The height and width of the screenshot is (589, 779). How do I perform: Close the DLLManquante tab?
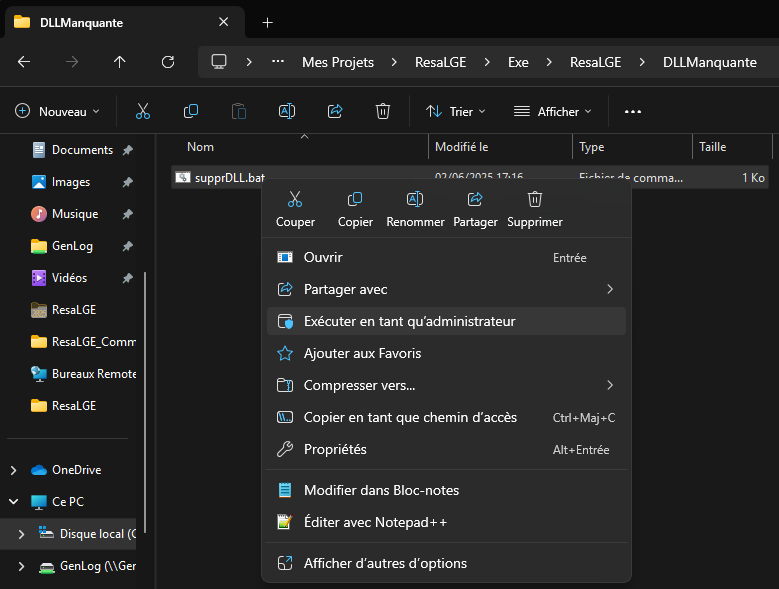pyautogui.click(x=224, y=22)
